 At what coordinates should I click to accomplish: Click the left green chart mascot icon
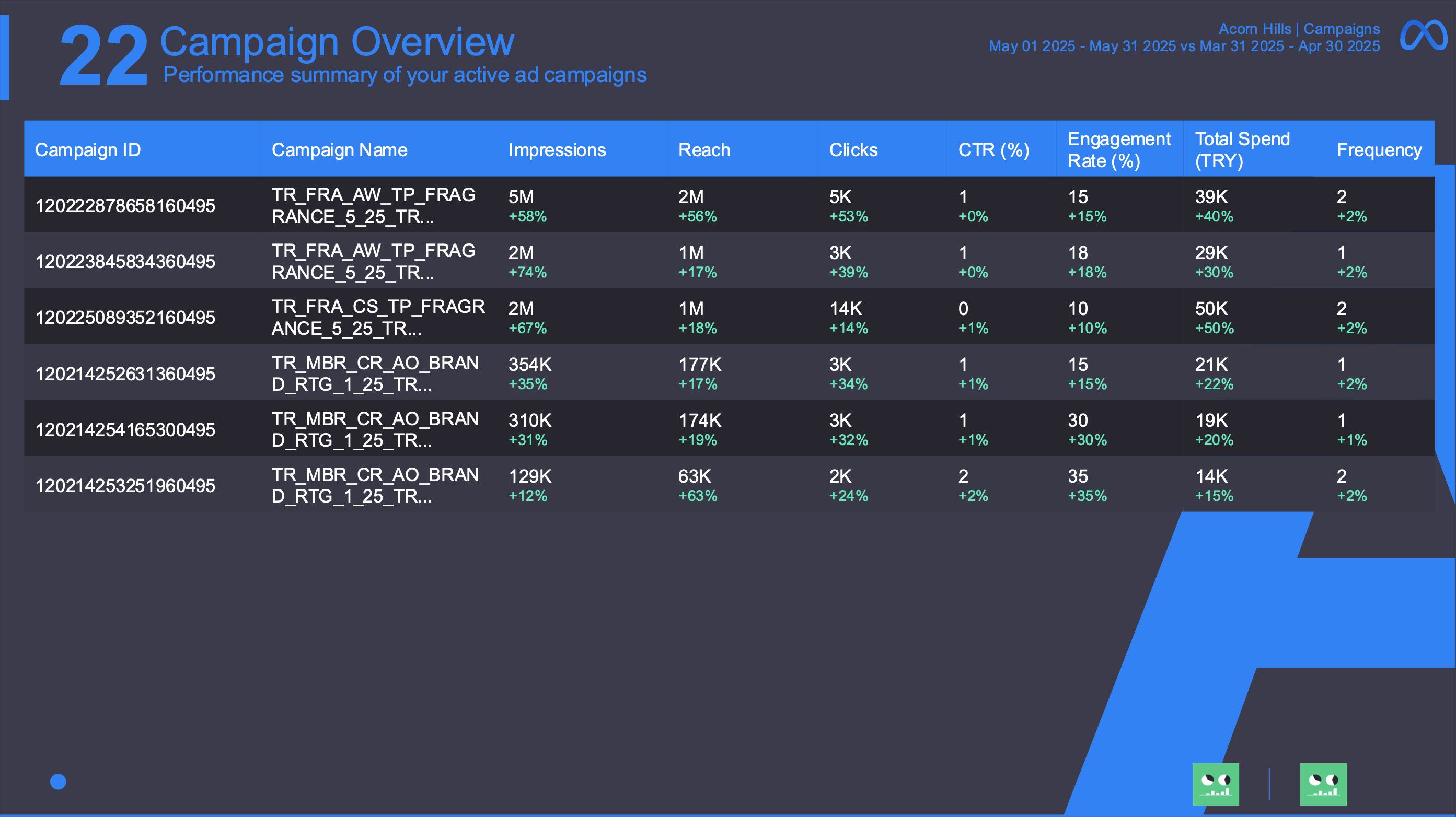[x=1216, y=784]
